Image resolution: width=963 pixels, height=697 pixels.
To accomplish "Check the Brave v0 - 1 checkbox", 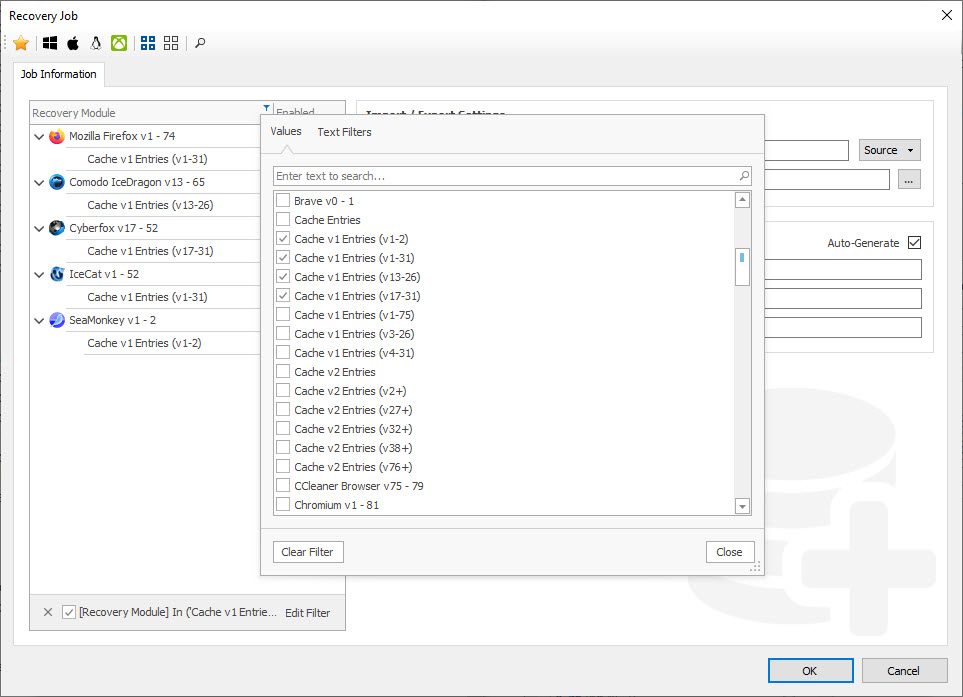I will pos(283,201).
